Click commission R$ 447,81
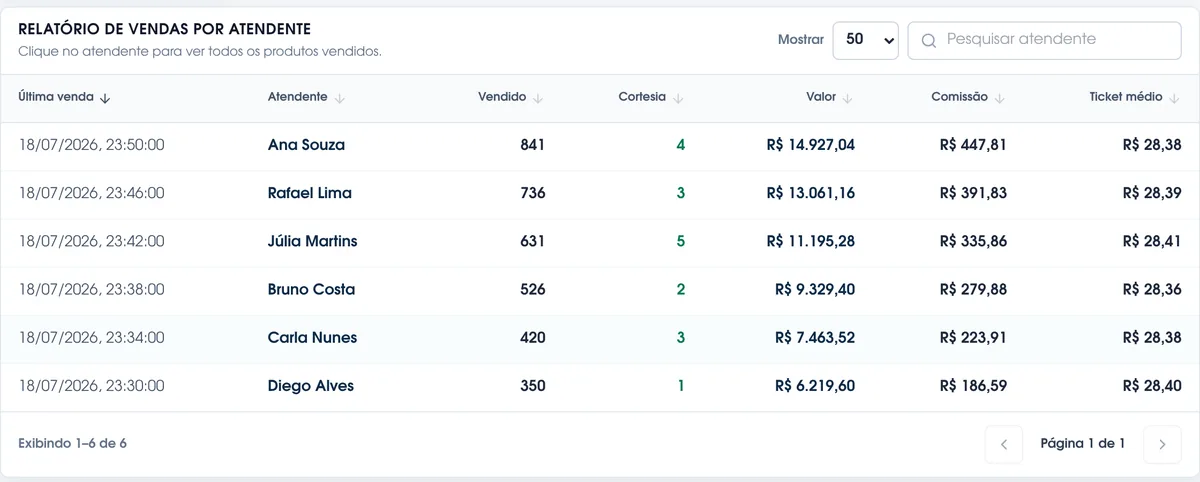 (x=973, y=145)
